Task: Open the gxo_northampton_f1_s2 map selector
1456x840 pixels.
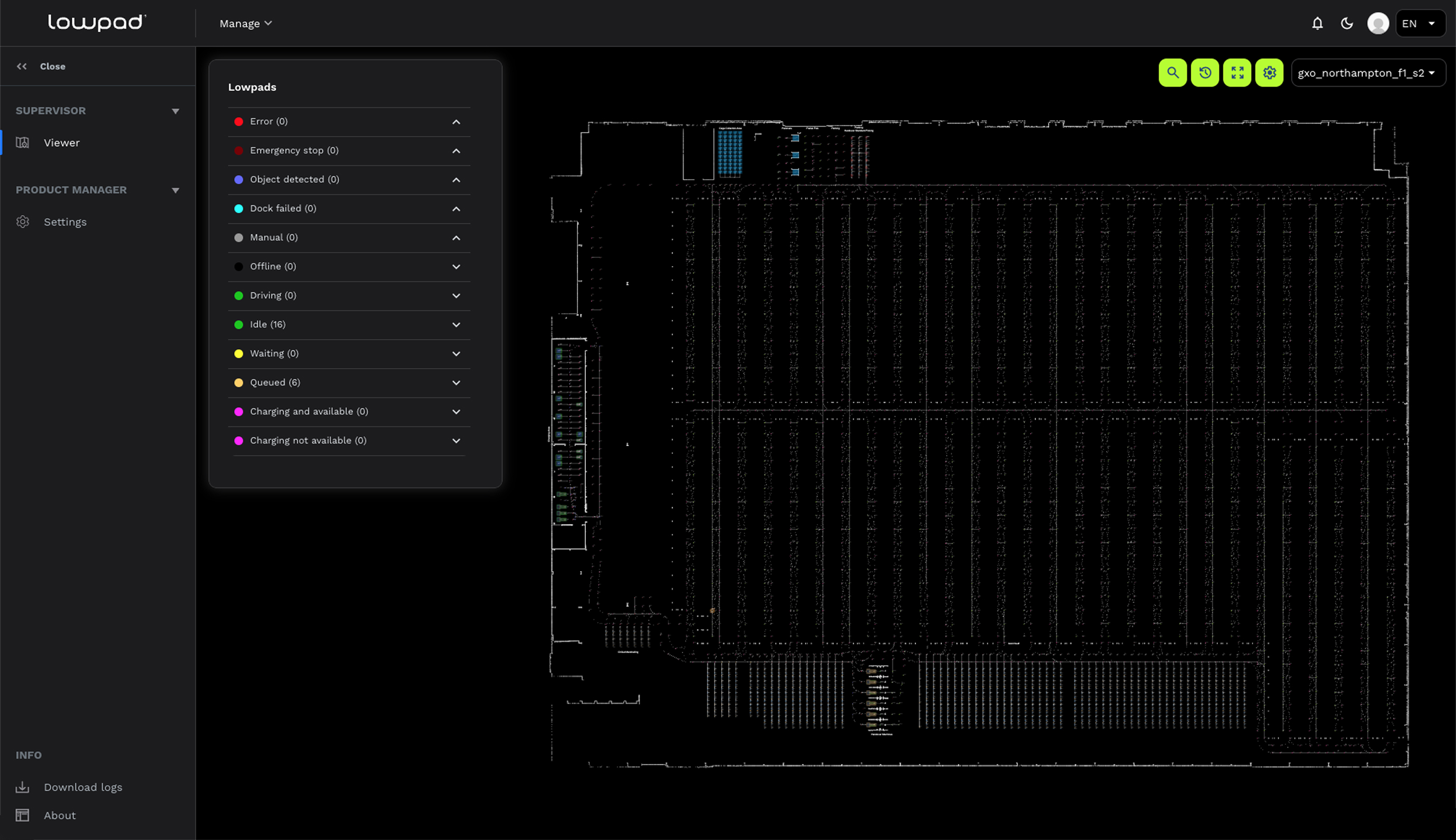Action: (x=1367, y=73)
